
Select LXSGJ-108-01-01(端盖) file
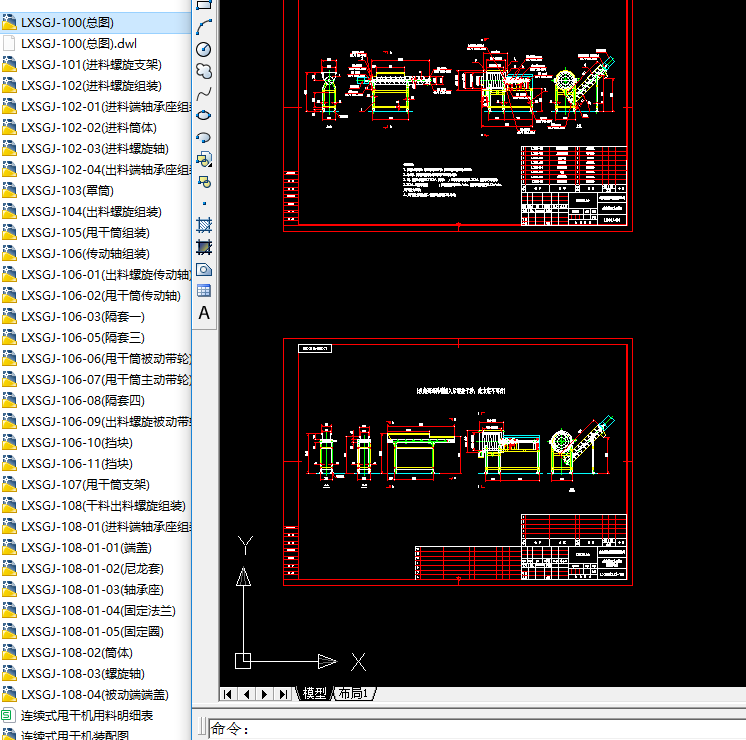tap(86, 548)
